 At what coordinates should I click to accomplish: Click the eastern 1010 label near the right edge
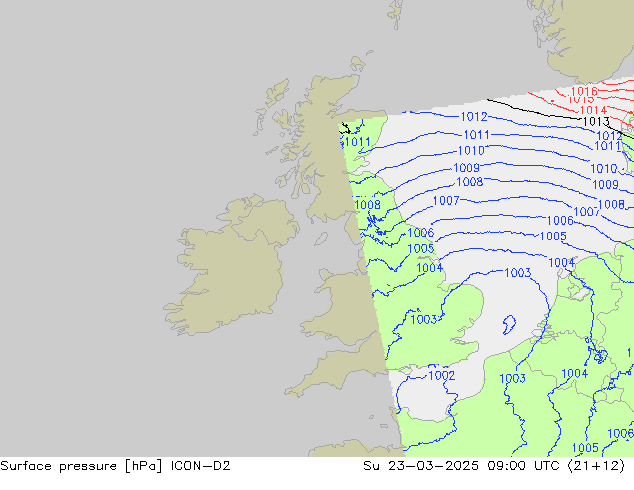pyautogui.click(x=604, y=168)
